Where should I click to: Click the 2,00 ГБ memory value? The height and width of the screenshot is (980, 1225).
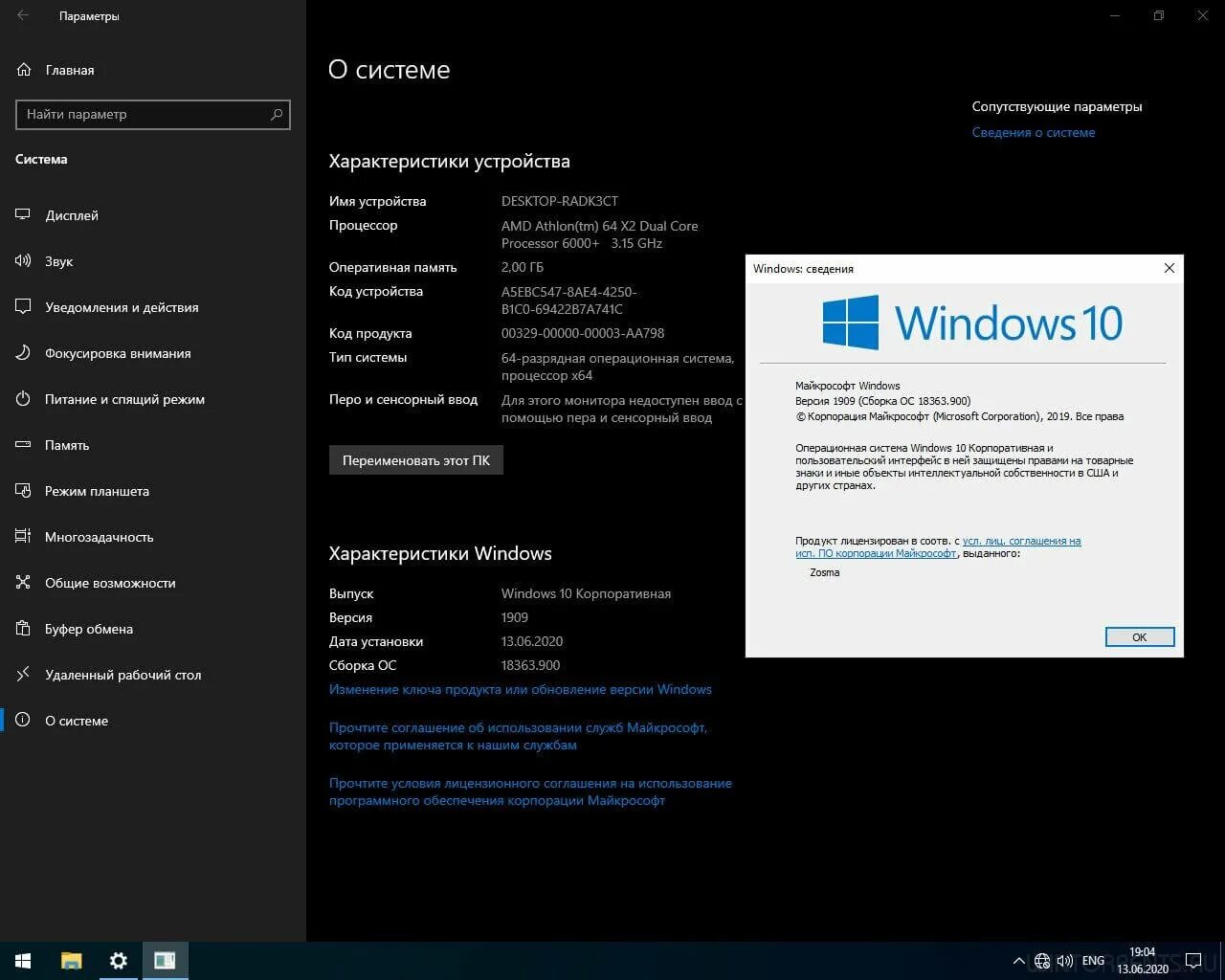pyautogui.click(x=523, y=267)
